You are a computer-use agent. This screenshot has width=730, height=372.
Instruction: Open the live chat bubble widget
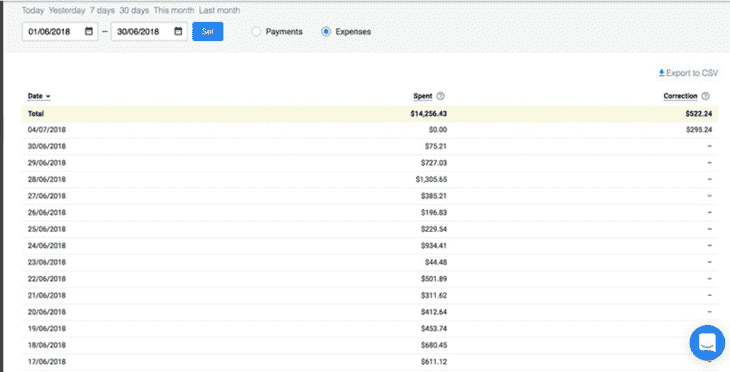707,343
